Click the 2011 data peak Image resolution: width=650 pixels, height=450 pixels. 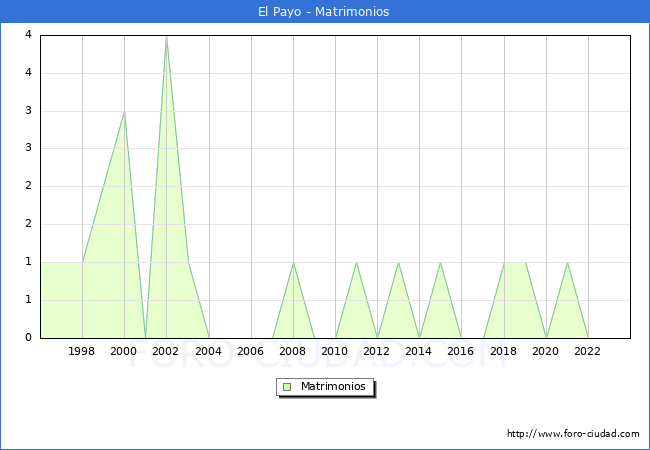pos(357,263)
